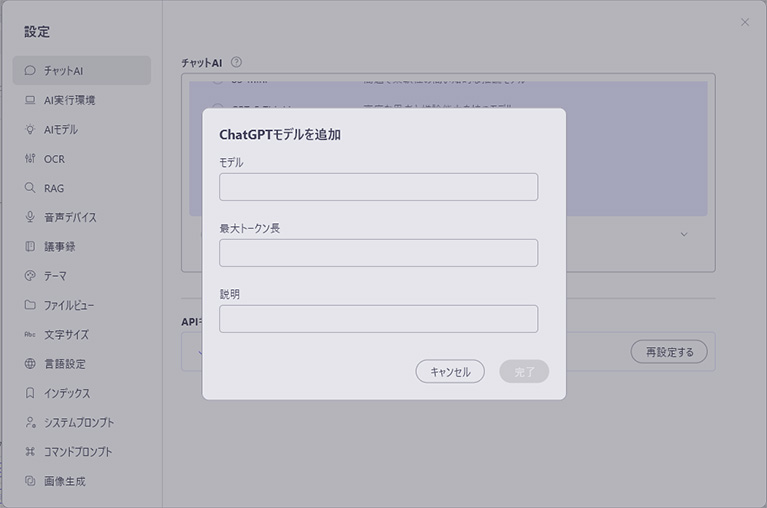Click the 説明 input field in dialog
Viewport: 767px width, 508px height.
tap(379, 319)
